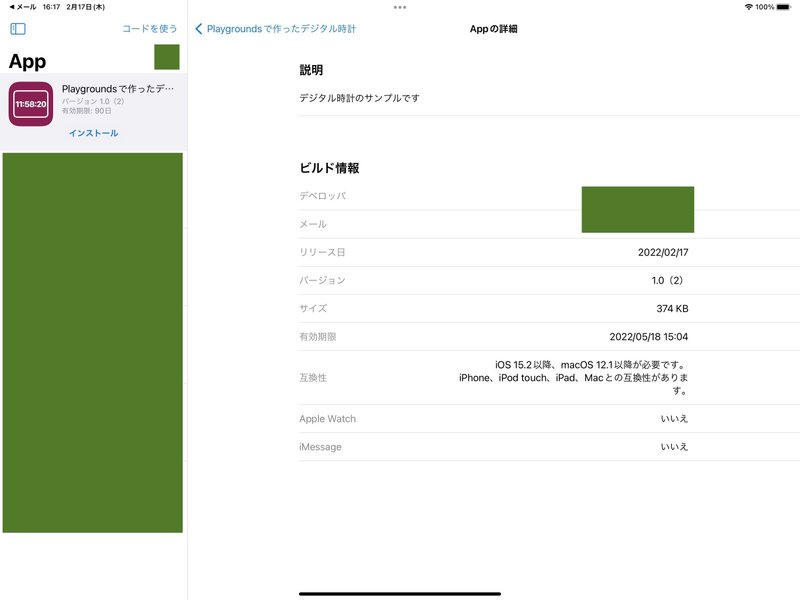800x600 pixels.
Task: Tap the メール row label
Action: [x=313, y=224]
